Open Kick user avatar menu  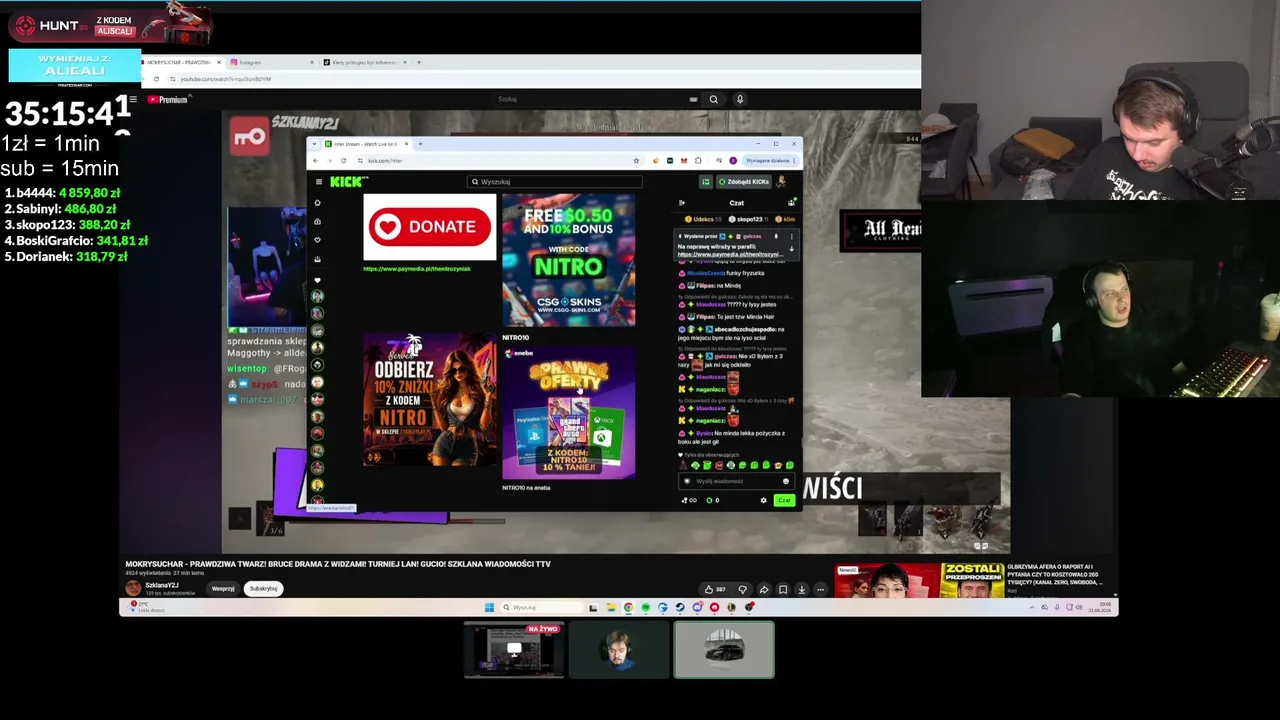[x=781, y=182]
